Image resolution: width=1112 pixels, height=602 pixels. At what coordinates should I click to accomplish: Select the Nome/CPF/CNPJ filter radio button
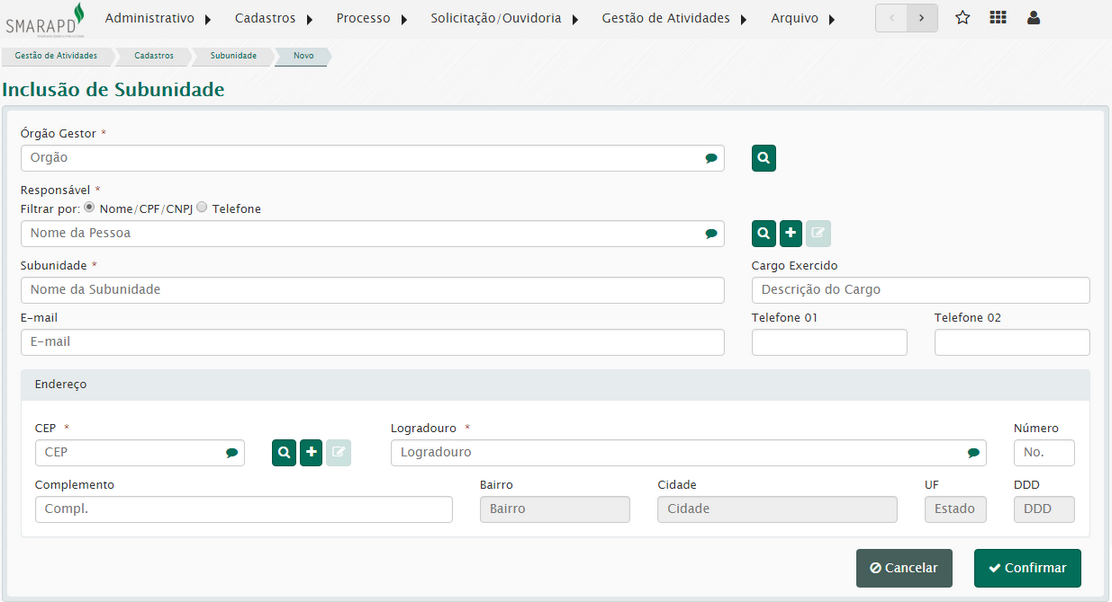point(90,208)
